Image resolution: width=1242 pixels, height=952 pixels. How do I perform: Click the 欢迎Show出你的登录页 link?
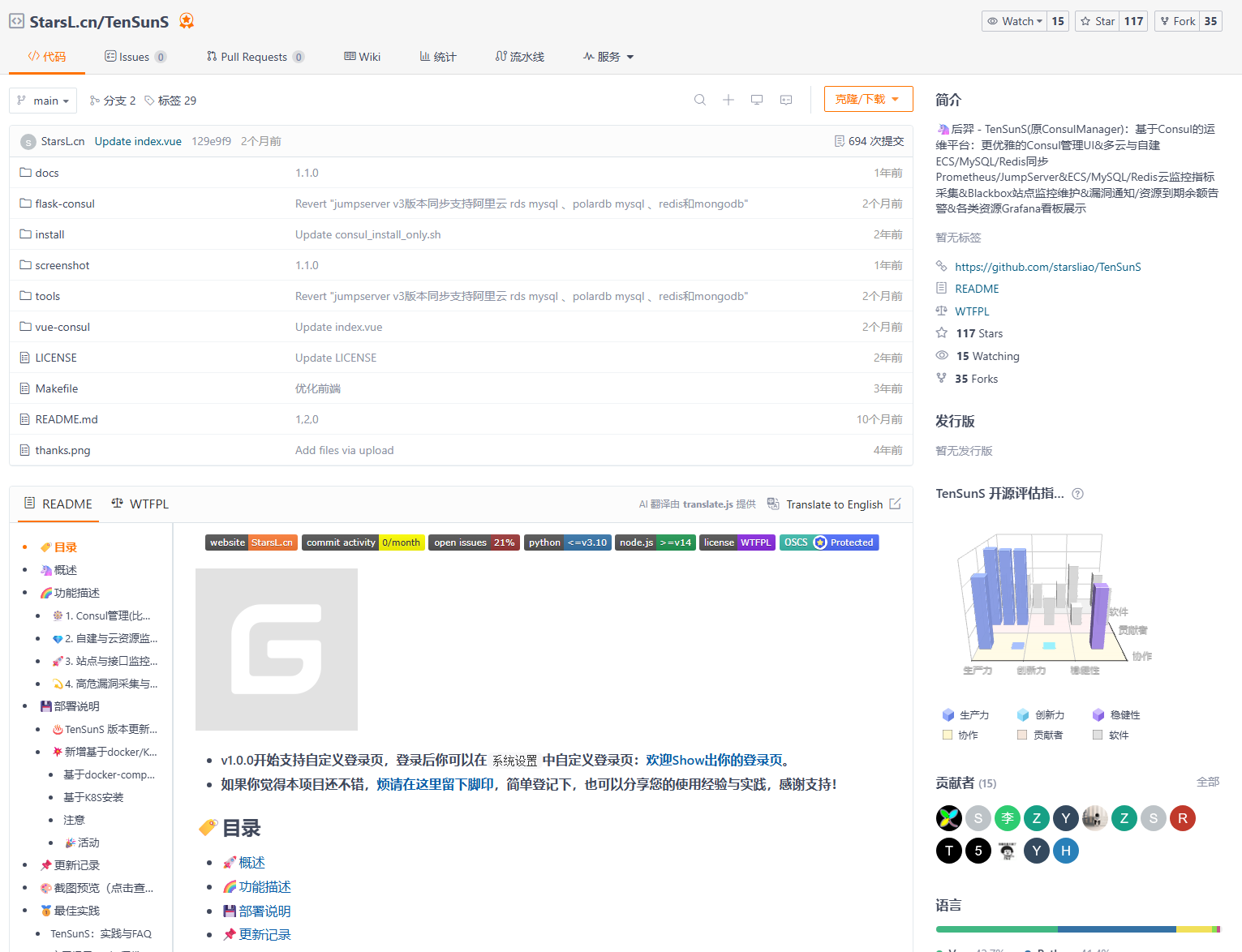pos(714,760)
